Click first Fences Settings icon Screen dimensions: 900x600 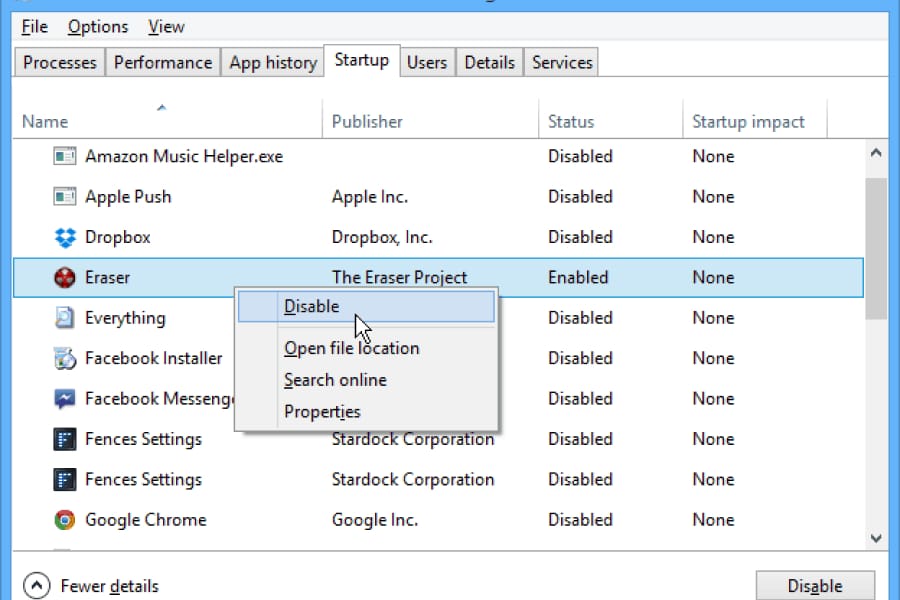[x=65, y=439]
